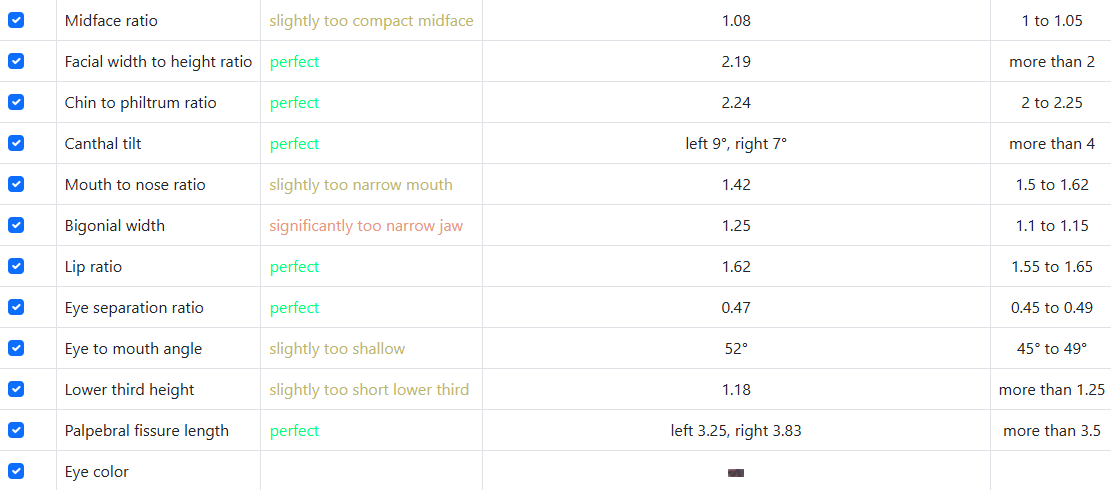Toggle the Facial width to height ratio checkbox
The height and width of the screenshot is (490, 1111).
16,61
